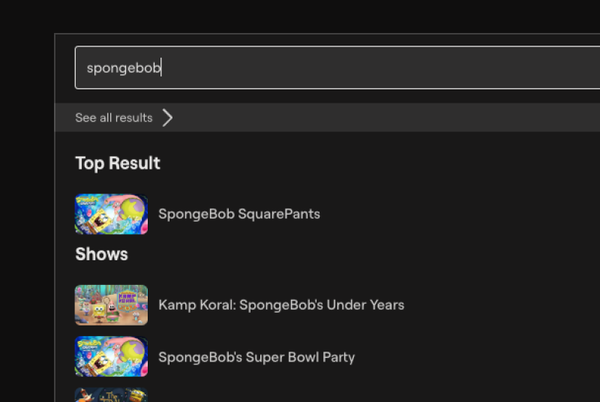
Task: Open the SpongeBob SquarePants top result thumbnail
Action: 111,214
